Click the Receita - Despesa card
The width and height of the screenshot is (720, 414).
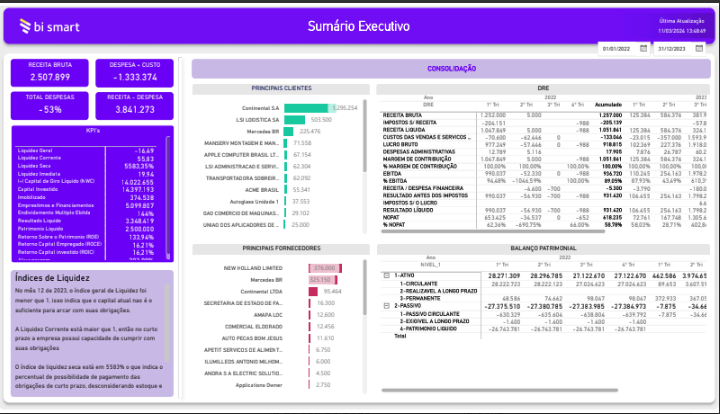[133, 104]
